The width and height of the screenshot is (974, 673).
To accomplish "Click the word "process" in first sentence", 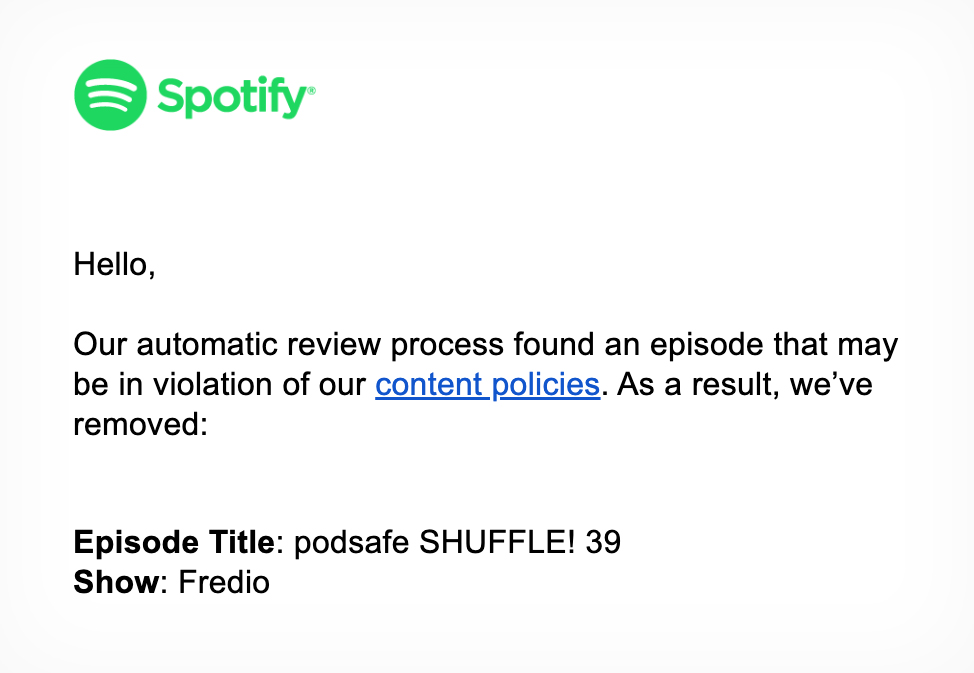I will pos(447,346).
